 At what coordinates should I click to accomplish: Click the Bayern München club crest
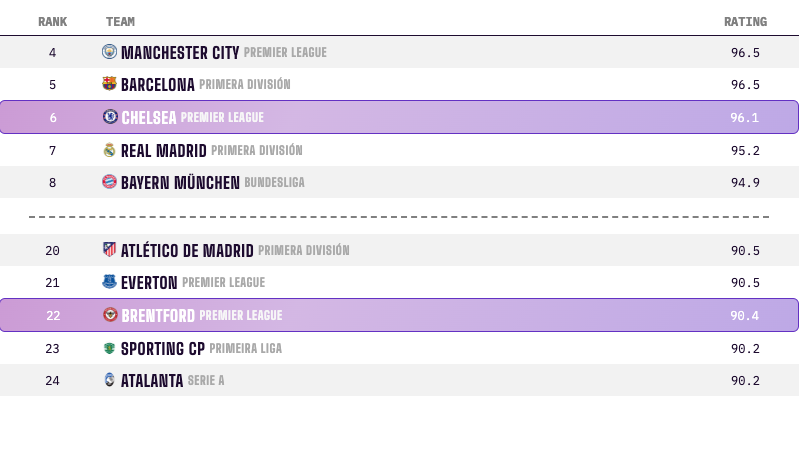[109, 181]
